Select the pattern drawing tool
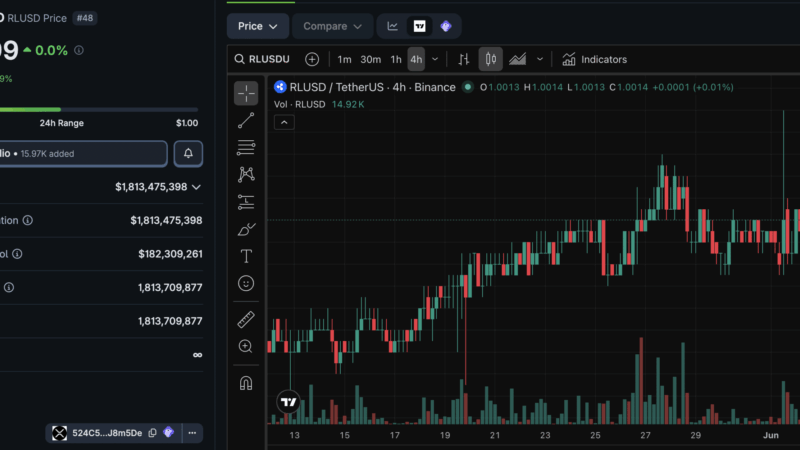Viewport: 800px width, 450px height. tap(246, 174)
